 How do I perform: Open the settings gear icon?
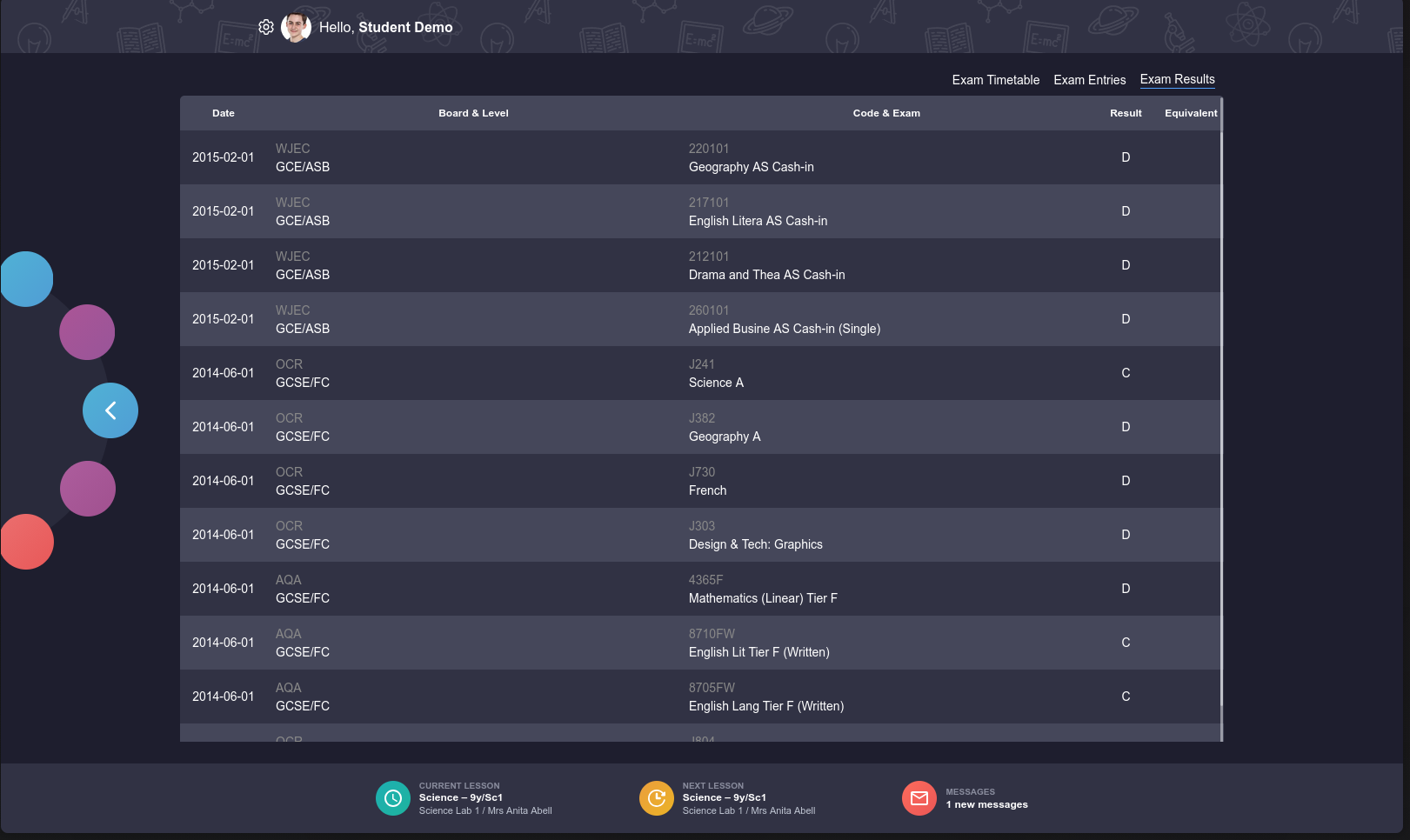[266, 27]
